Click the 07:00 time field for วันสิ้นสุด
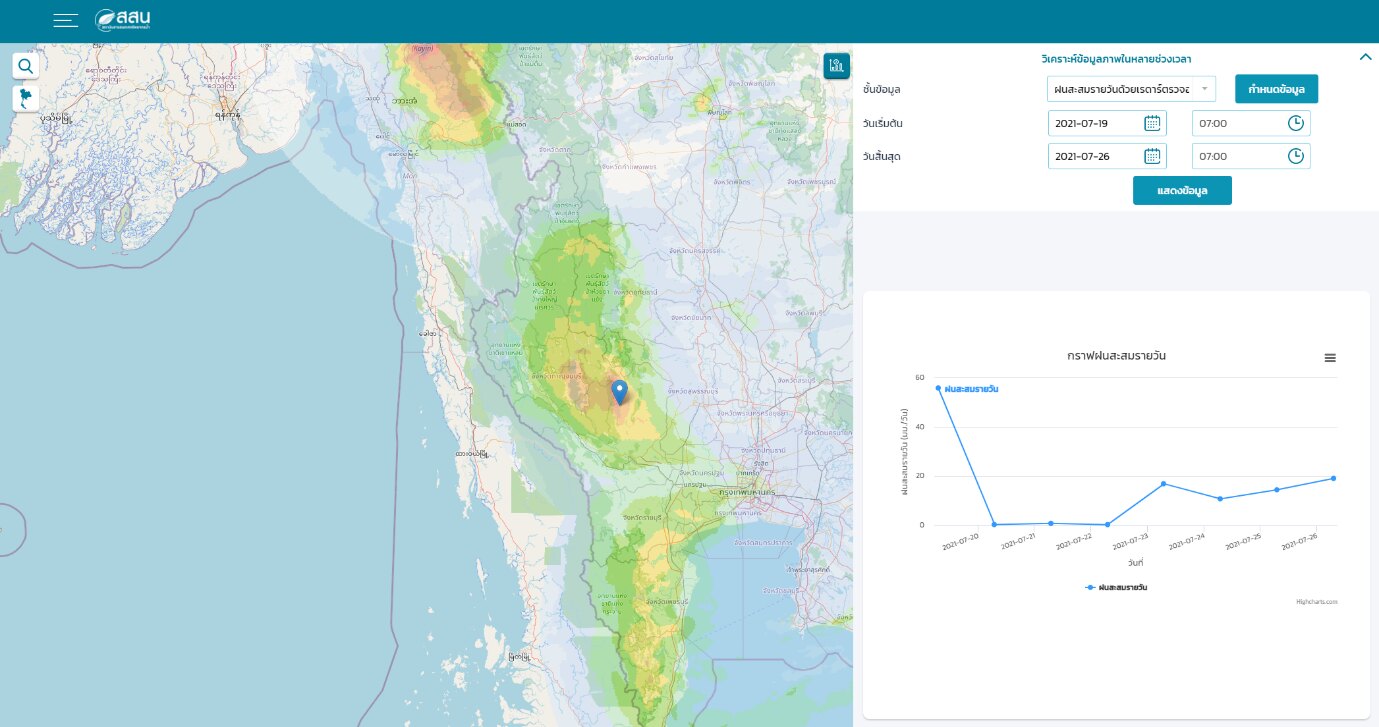Image resolution: width=1379 pixels, height=727 pixels. (x=1251, y=156)
